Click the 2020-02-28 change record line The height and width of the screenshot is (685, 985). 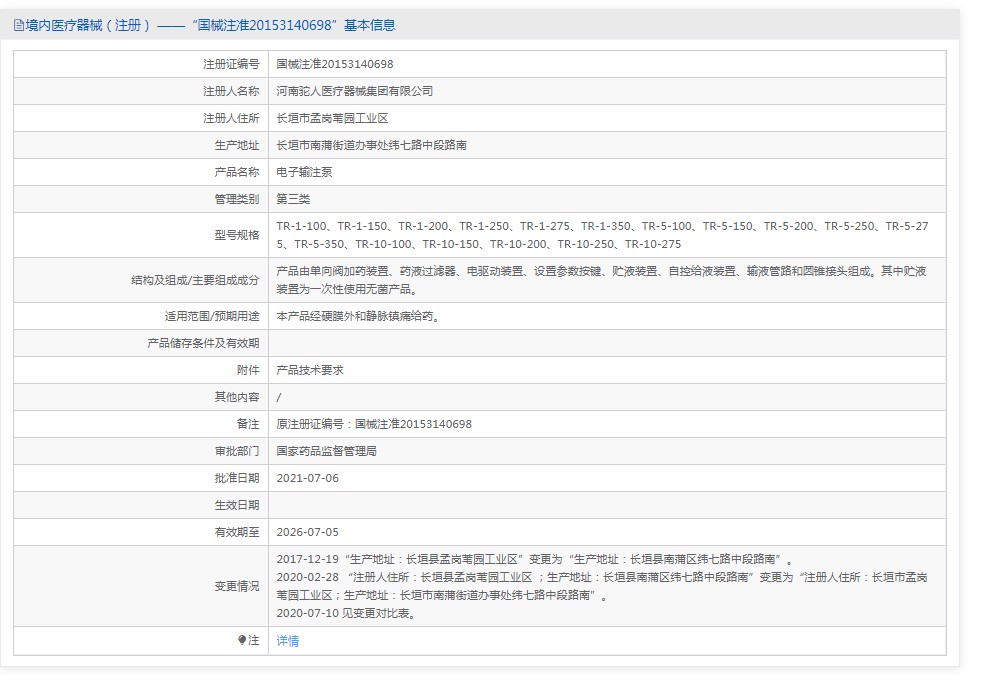(x=602, y=586)
